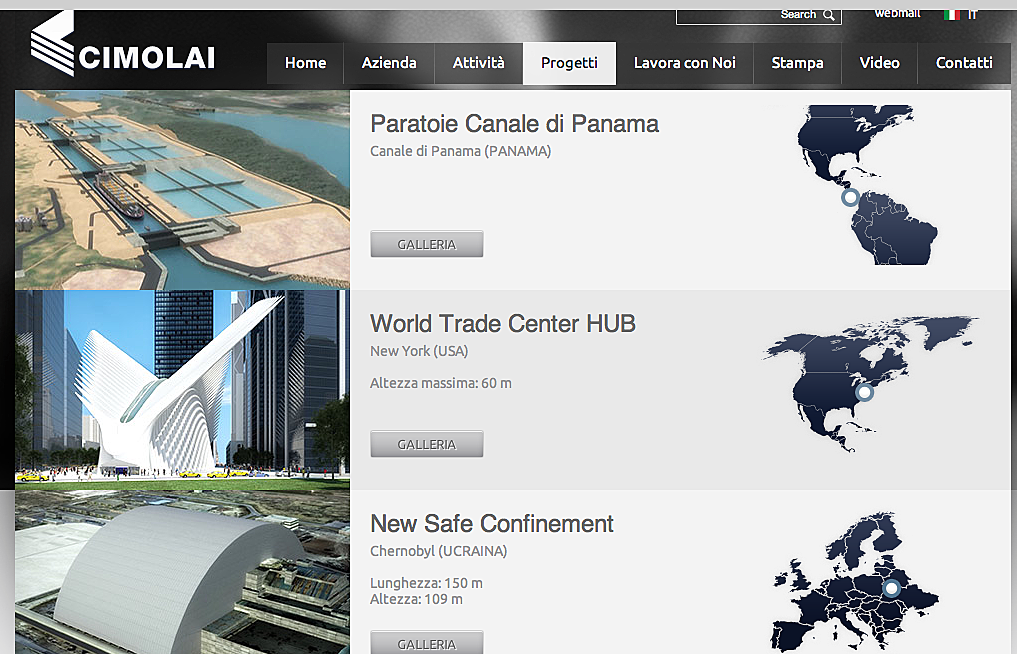
Task: Open the New Safe Confinement title
Action: pos(492,523)
